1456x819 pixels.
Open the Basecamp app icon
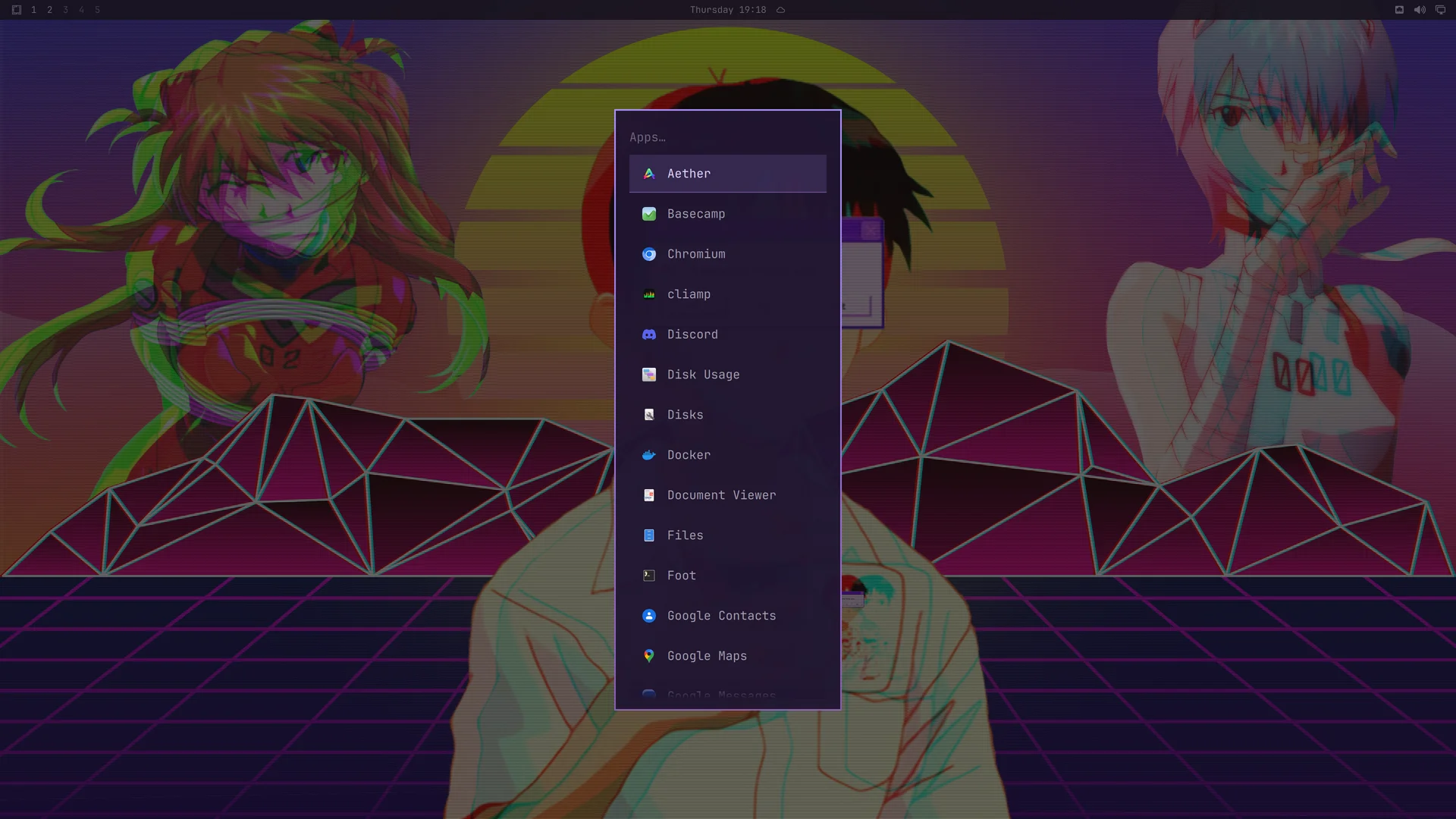(x=649, y=214)
